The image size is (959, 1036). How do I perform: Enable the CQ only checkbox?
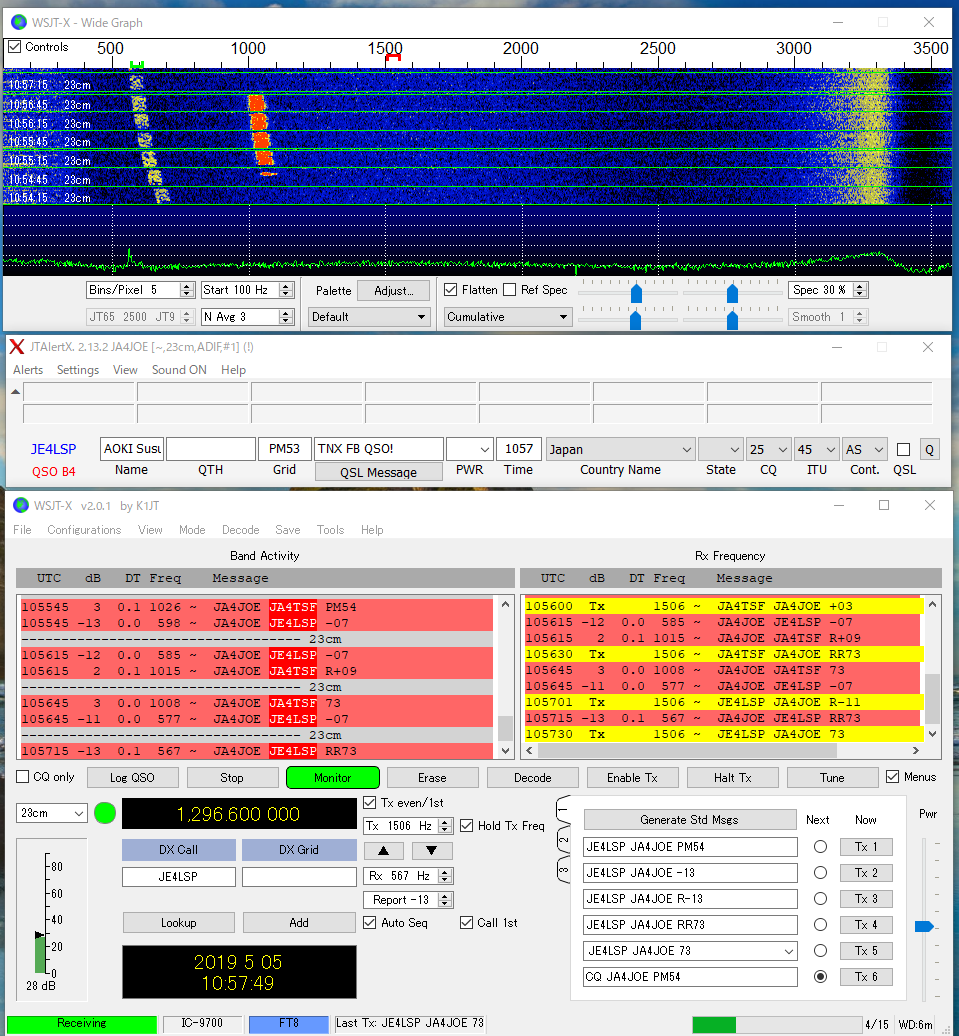(x=22, y=776)
